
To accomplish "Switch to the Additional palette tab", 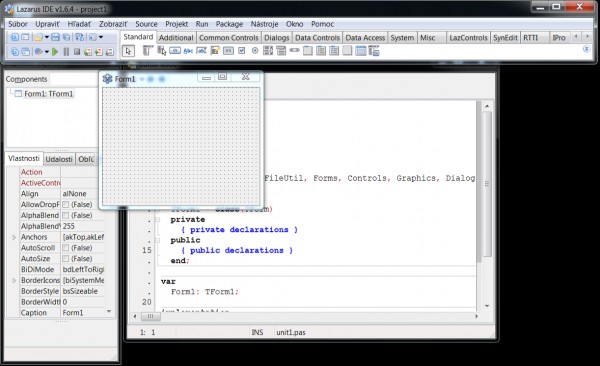I will (176, 38).
